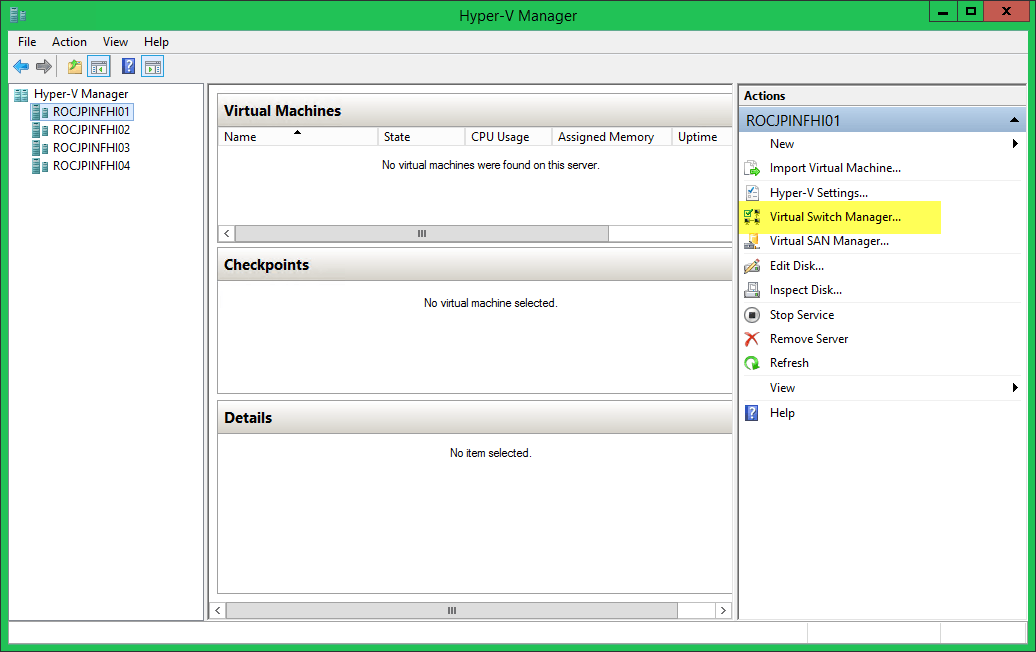Toggle the Show/Hide Action Pane toolbar icon
The width and height of the screenshot is (1036, 652).
coord(153,66)
